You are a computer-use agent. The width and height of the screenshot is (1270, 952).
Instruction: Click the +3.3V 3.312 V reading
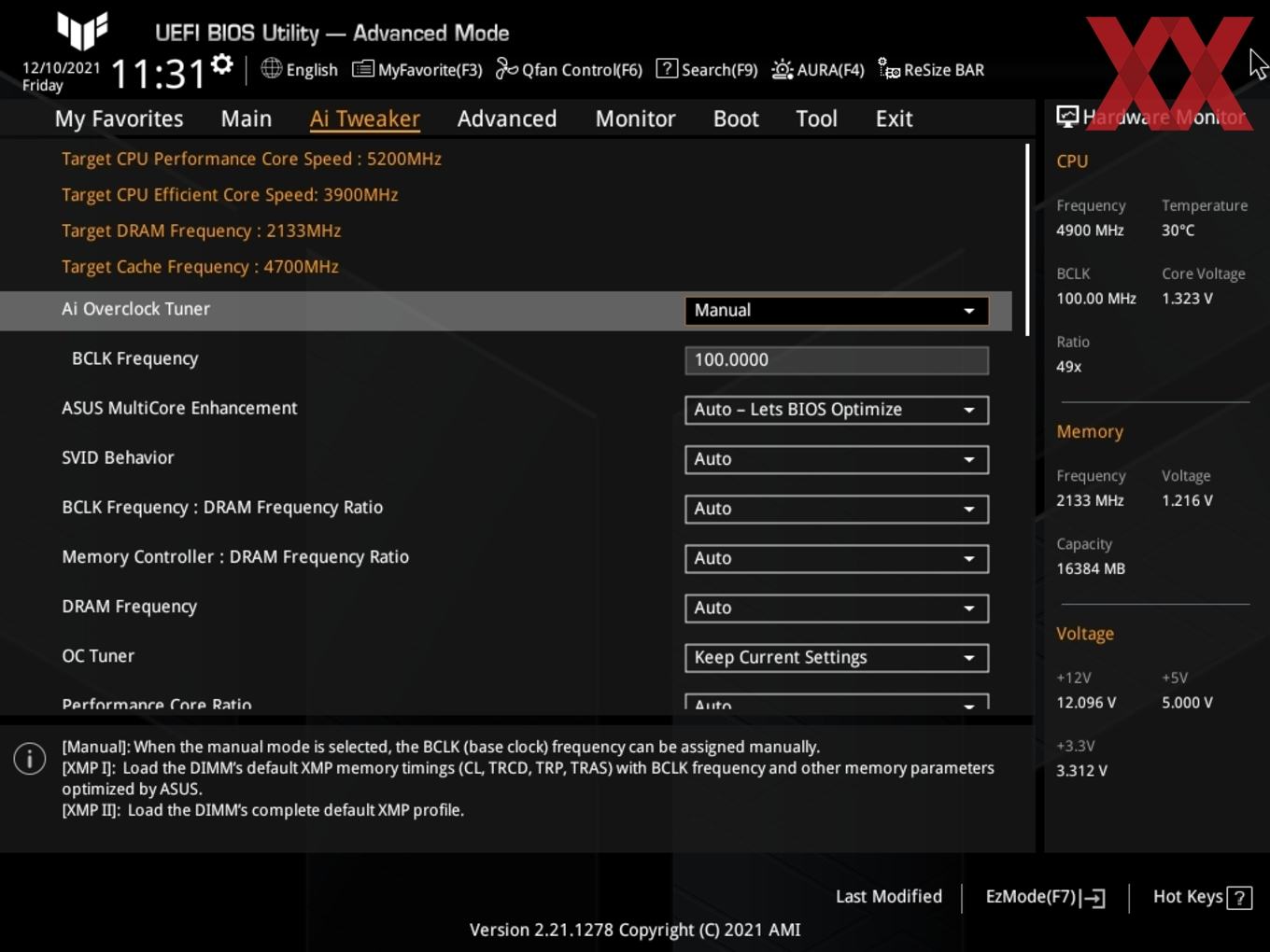pyautogui.click(x=1081, y=770)
